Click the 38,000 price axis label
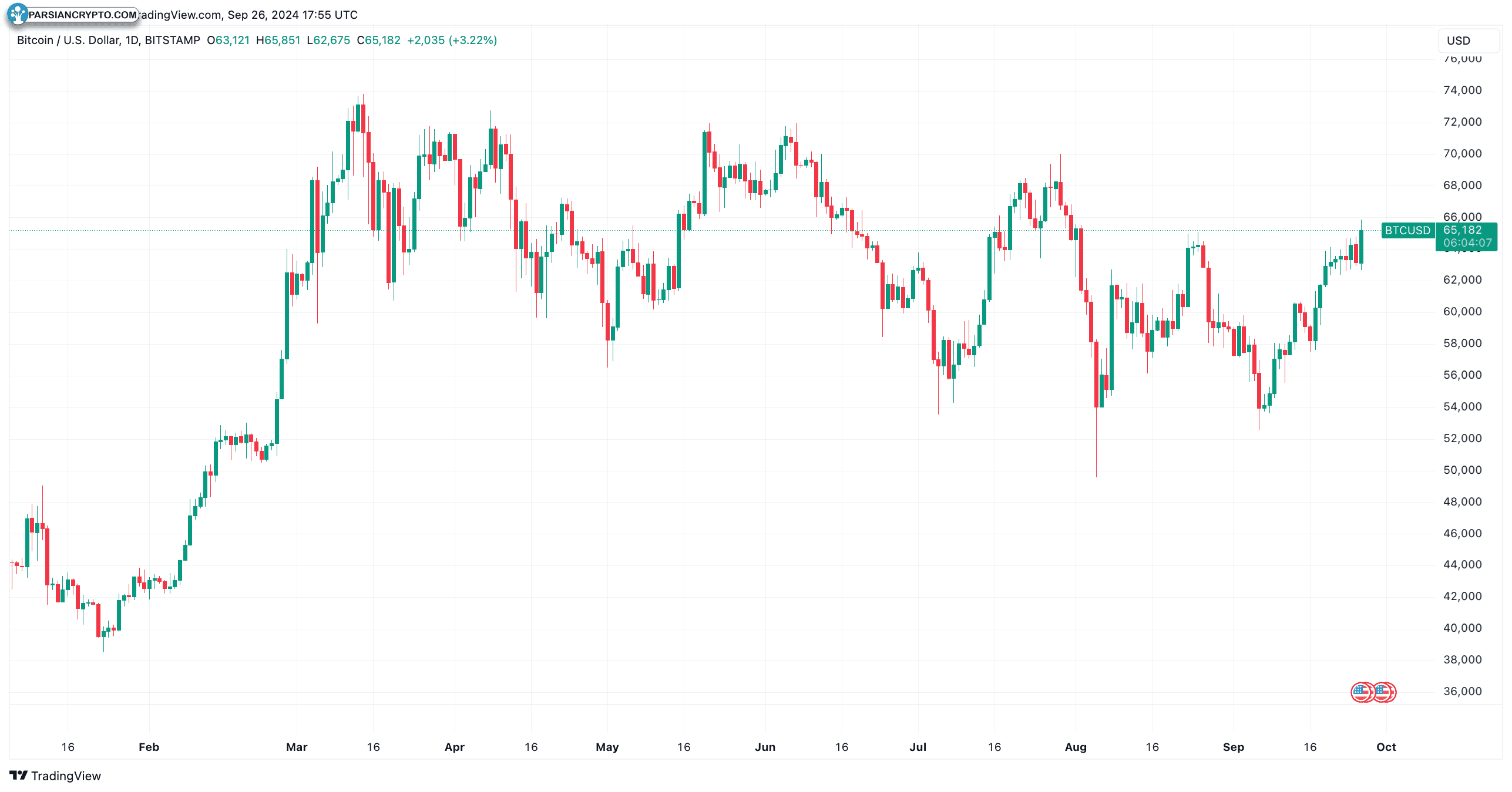Viewport: 1512px width, 792px height. 1462,660
